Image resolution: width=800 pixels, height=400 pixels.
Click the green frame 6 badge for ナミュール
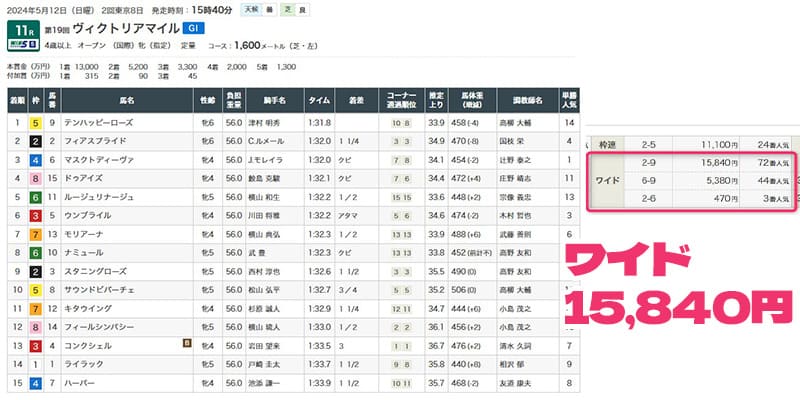(x=35, y=253)
